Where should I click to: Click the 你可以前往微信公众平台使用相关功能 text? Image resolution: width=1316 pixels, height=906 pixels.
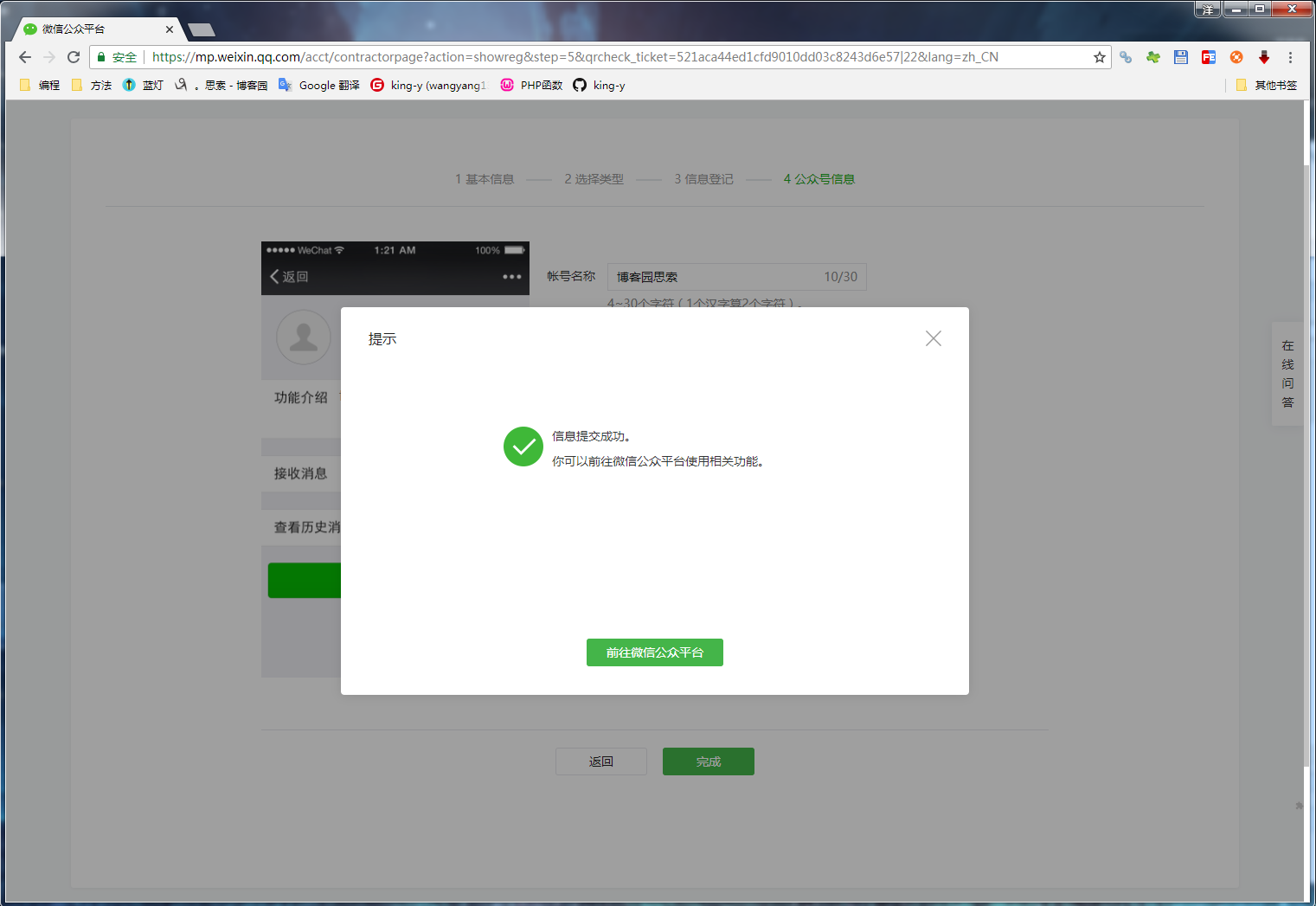tap(658, 461)
